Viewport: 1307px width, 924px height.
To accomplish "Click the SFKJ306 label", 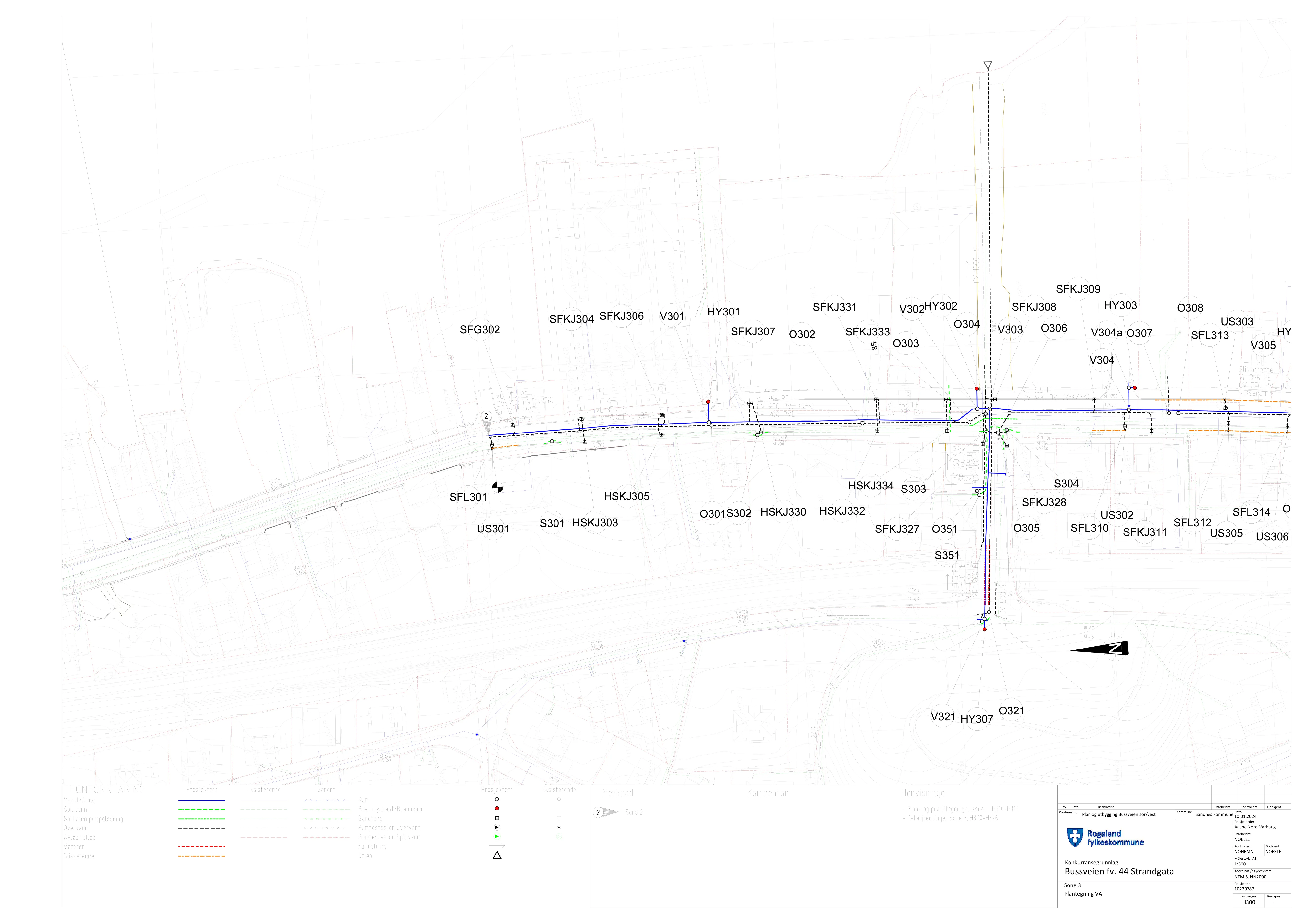I will (622, 316).
